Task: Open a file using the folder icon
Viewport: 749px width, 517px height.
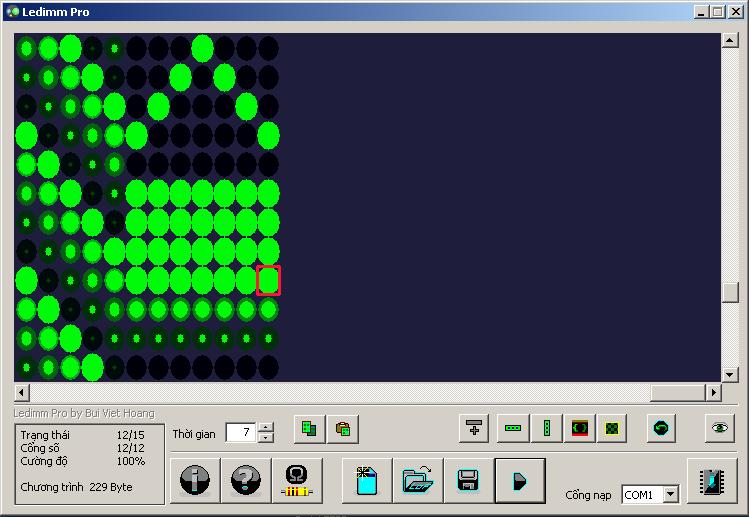Action: (x=418, y=481)
